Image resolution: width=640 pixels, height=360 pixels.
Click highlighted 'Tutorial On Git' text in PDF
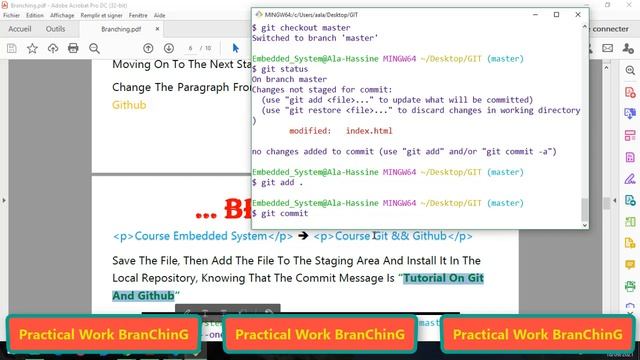point(443,278)
